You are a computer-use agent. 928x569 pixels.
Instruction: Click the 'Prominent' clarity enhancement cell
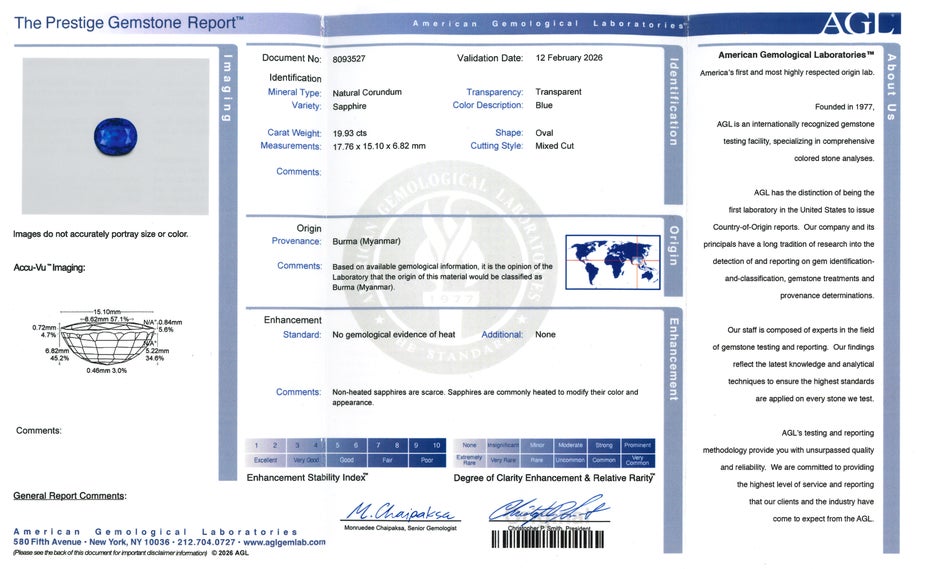(637, 445)
